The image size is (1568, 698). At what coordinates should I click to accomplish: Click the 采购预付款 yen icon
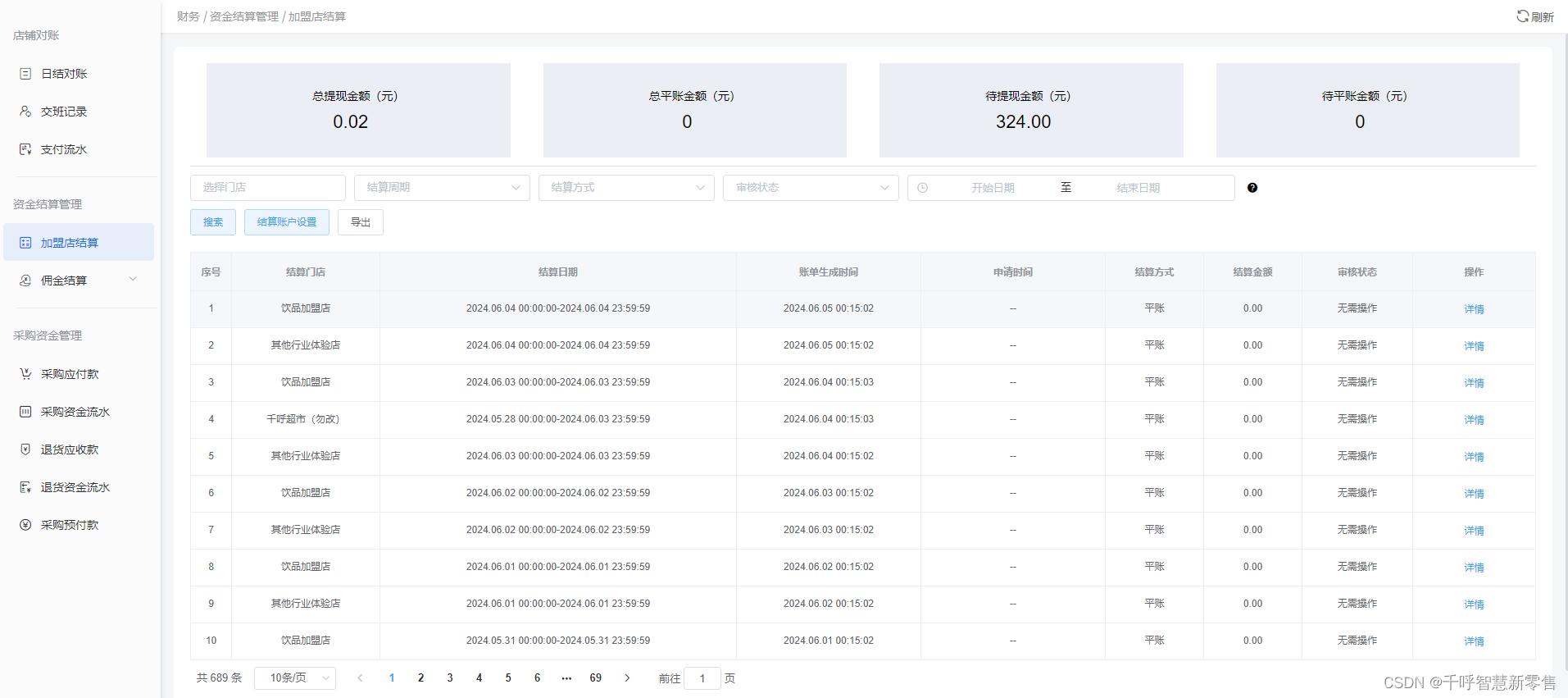pyautogui.click(x=25, y=525)
